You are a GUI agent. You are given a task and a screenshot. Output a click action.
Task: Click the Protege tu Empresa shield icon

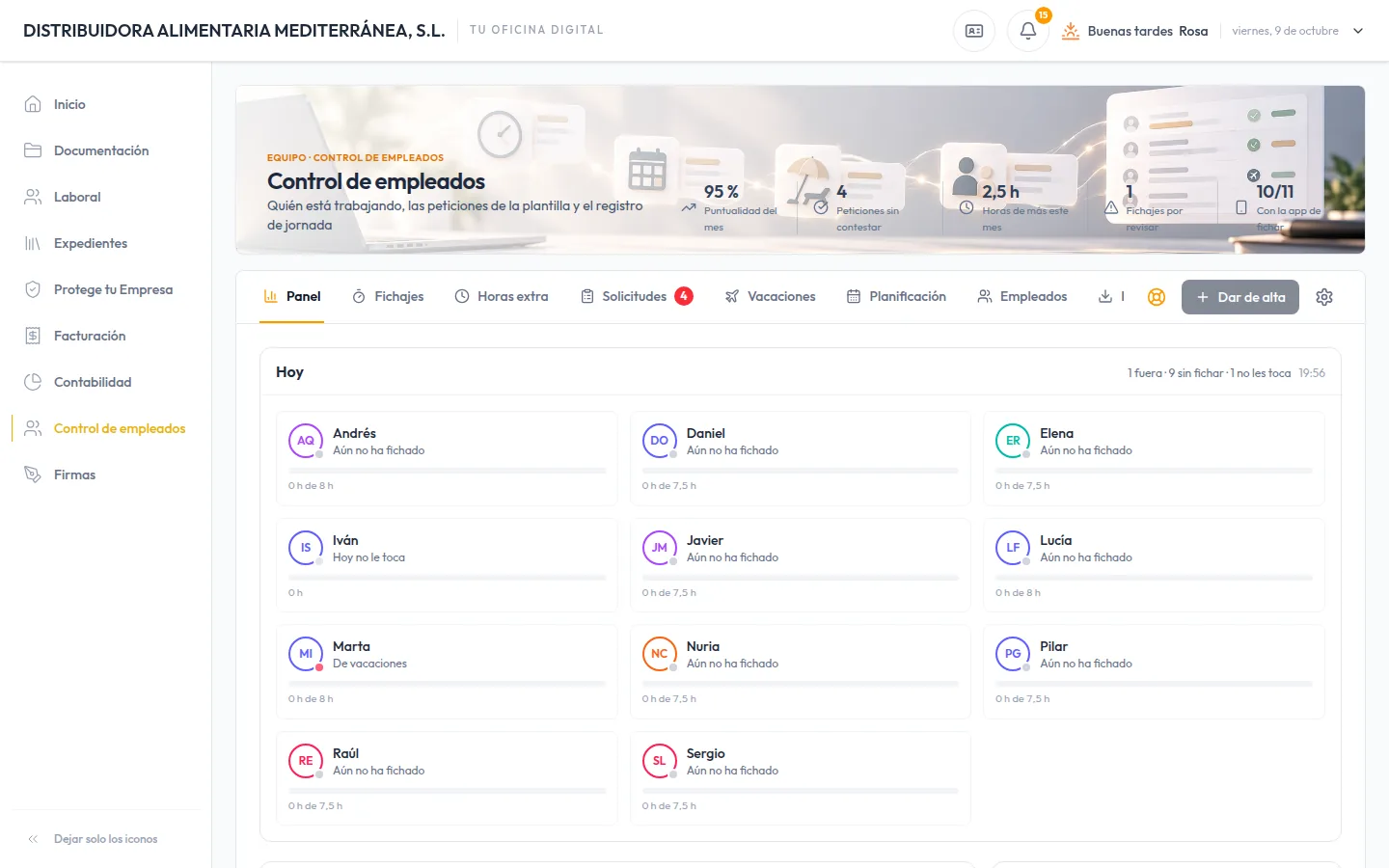(33, 289)
